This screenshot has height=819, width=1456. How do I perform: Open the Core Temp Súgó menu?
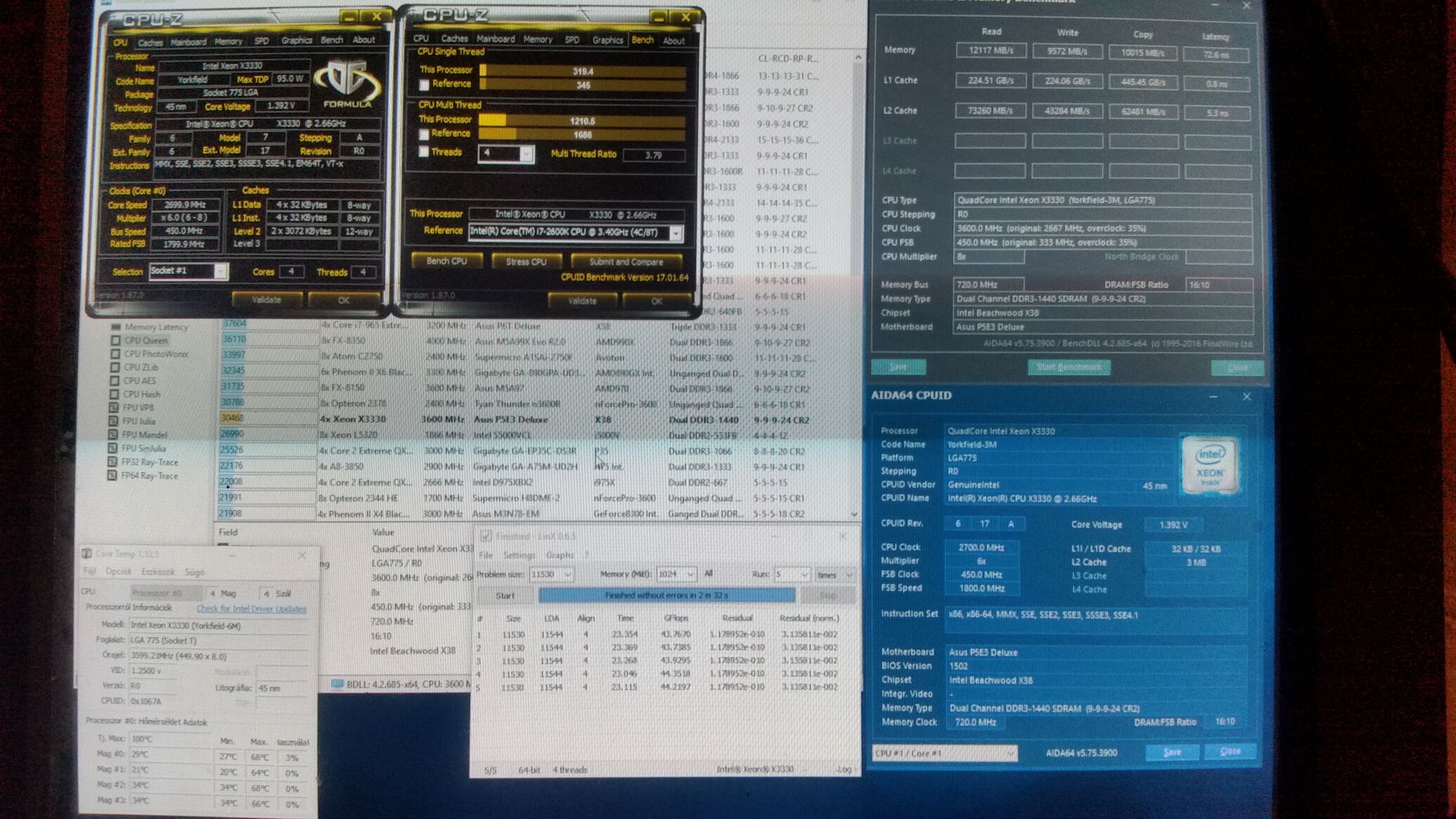194,572
